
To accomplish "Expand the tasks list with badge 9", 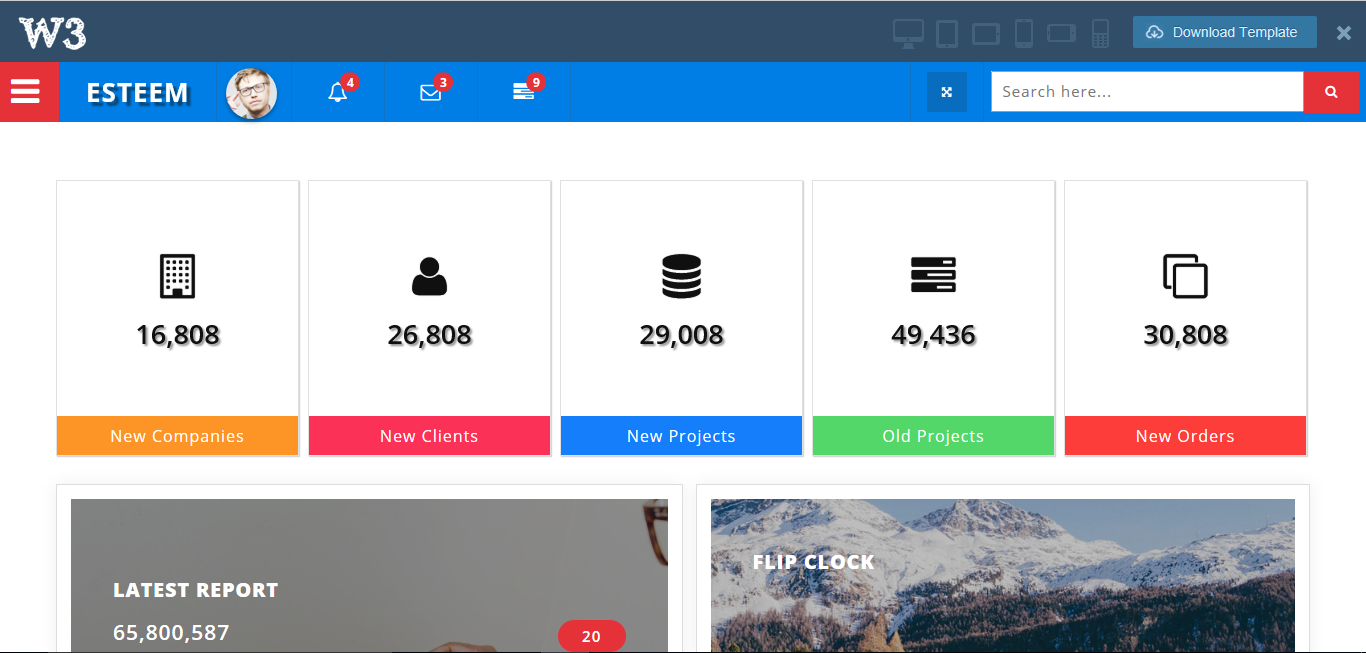I will pyautogui.click(x=523, y=92).
